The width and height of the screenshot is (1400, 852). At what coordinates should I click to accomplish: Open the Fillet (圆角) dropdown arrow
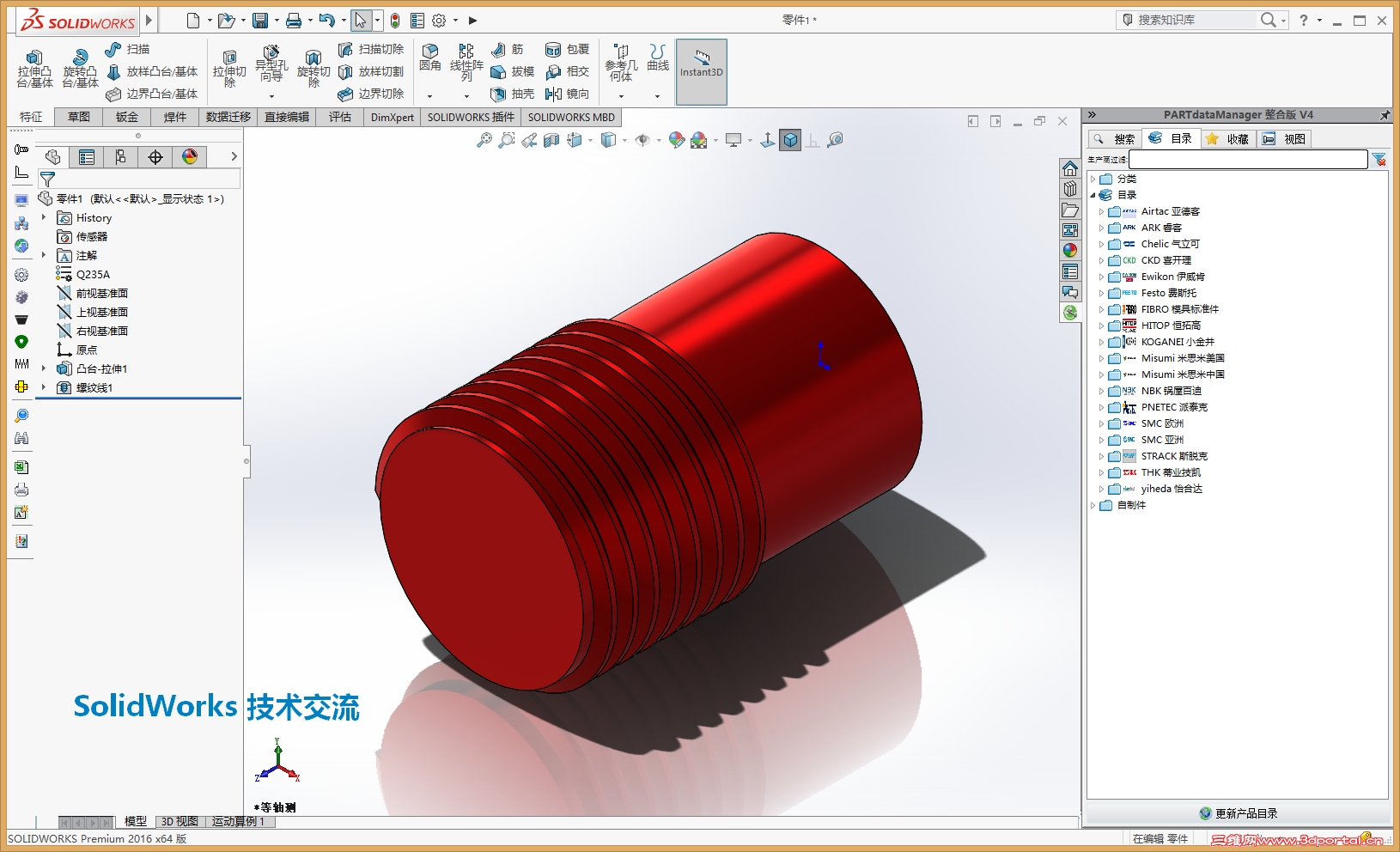point(430,96)
